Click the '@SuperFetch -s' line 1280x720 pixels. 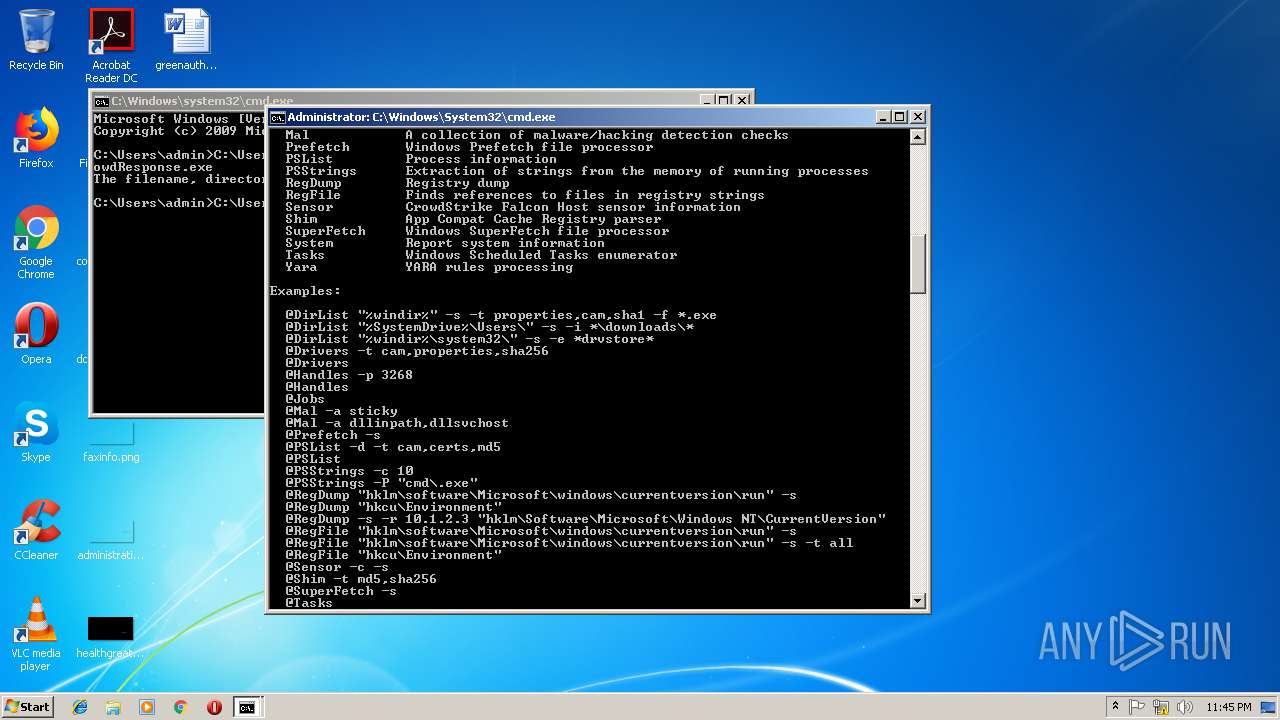[x=341, y=591]
